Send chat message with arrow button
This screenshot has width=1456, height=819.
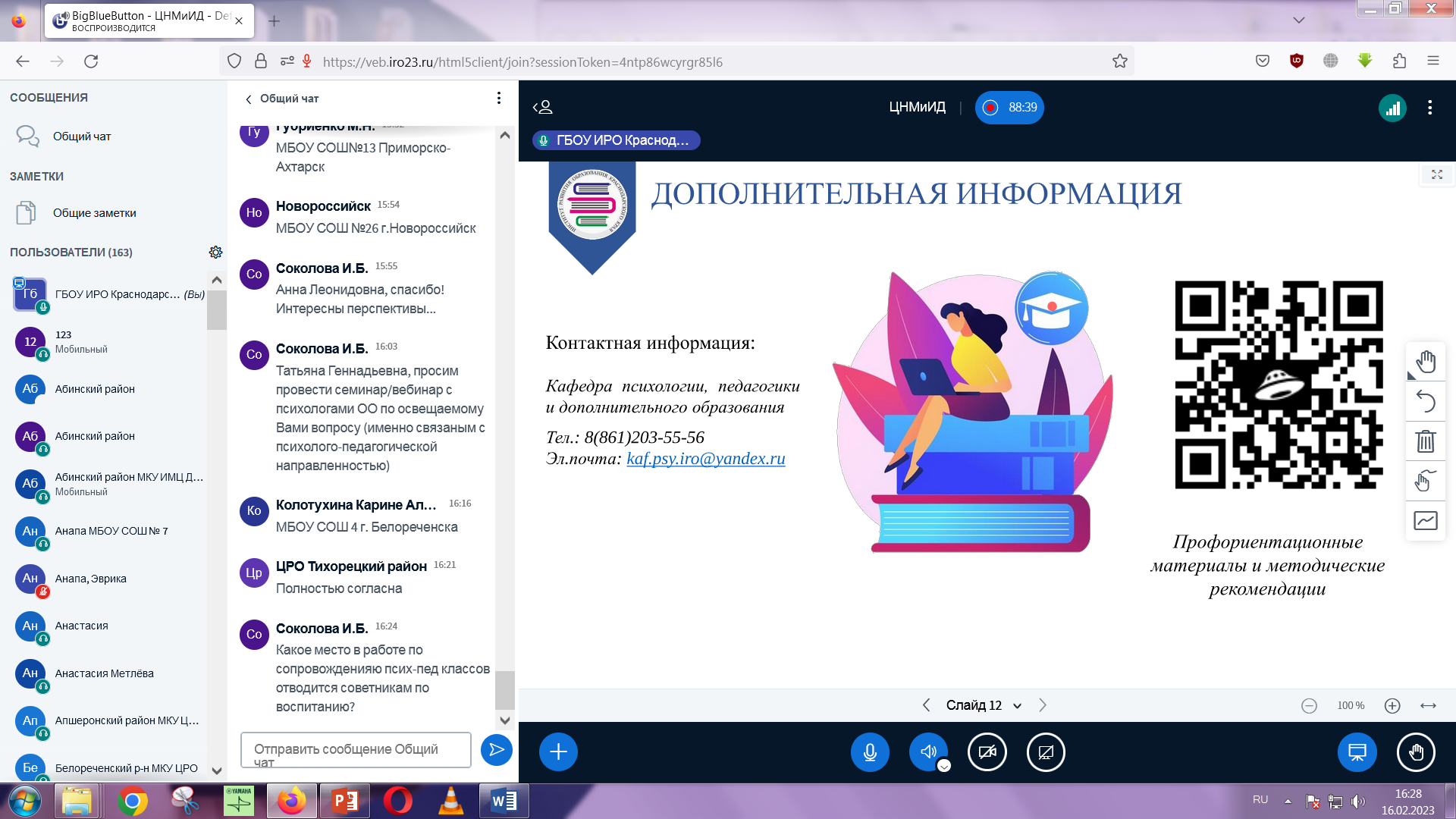pos(497,750)
